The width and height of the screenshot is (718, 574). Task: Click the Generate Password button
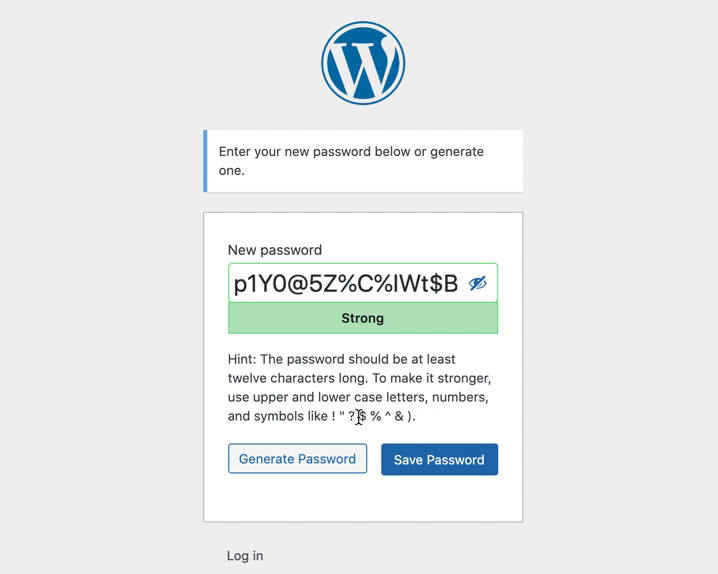297,459
